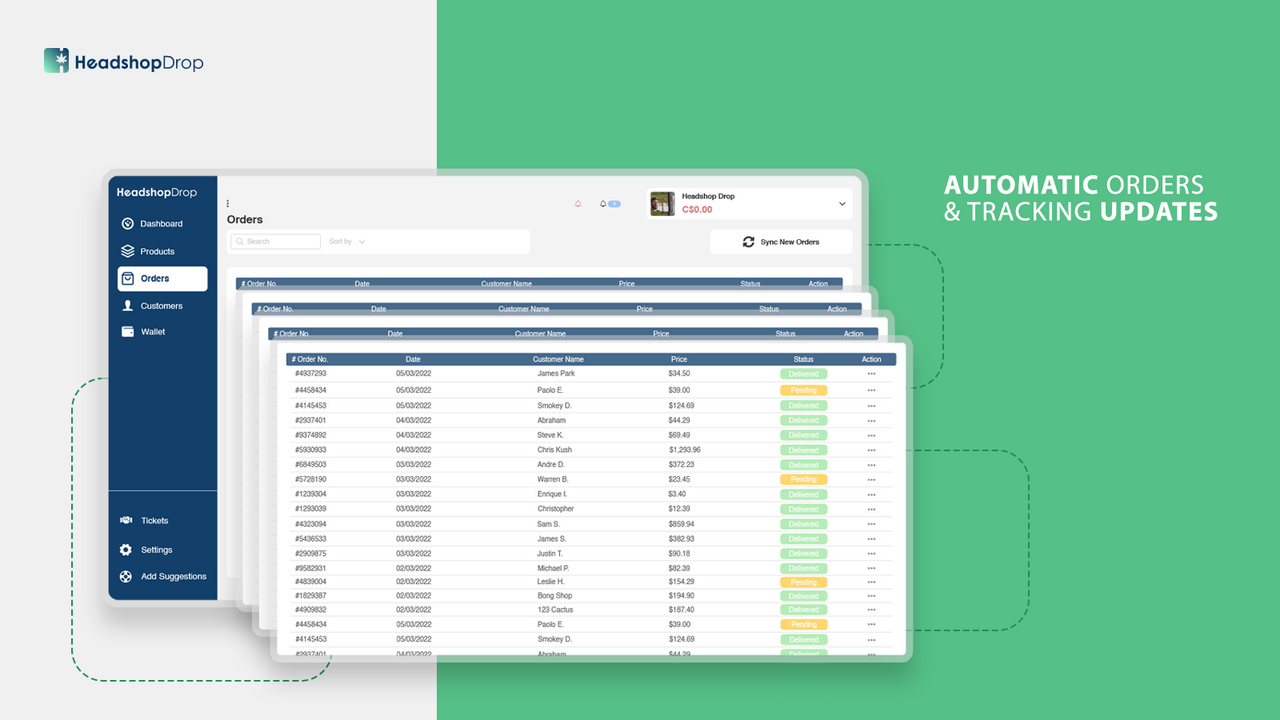The image size is (1280, 720).
Task: Click customer name Bong Shop
Action: (555, 596)
